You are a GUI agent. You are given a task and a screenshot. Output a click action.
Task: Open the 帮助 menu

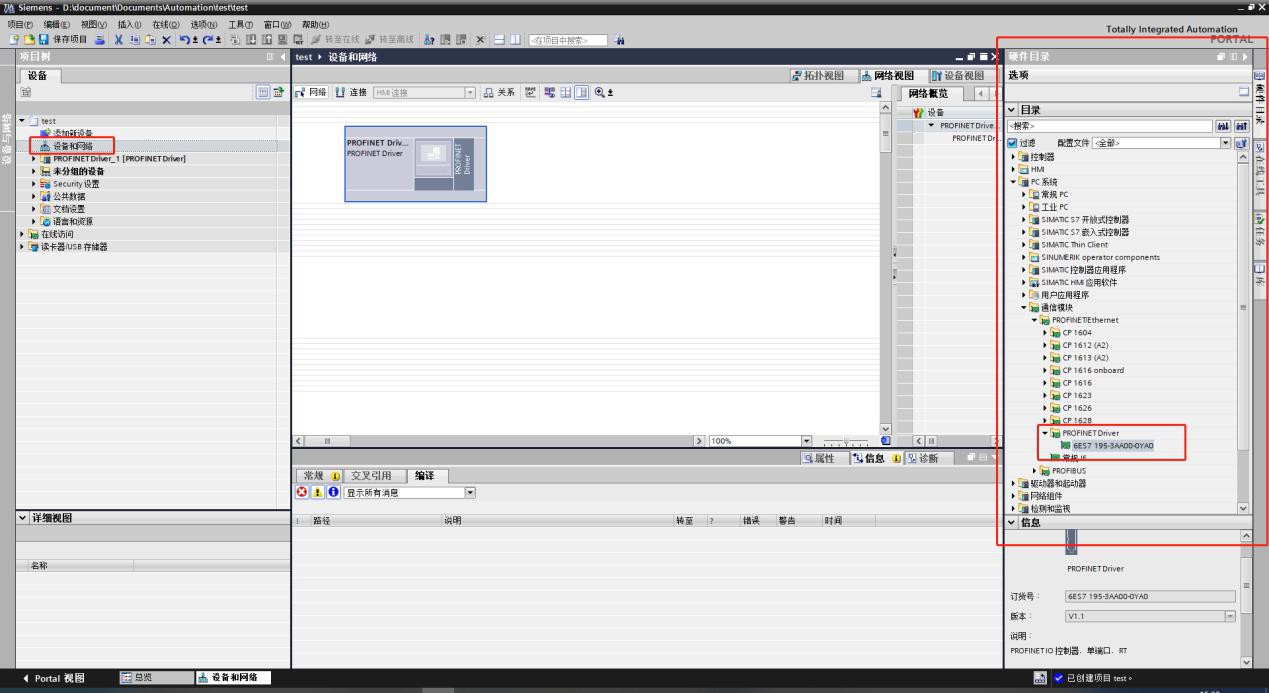pos(315,24)
